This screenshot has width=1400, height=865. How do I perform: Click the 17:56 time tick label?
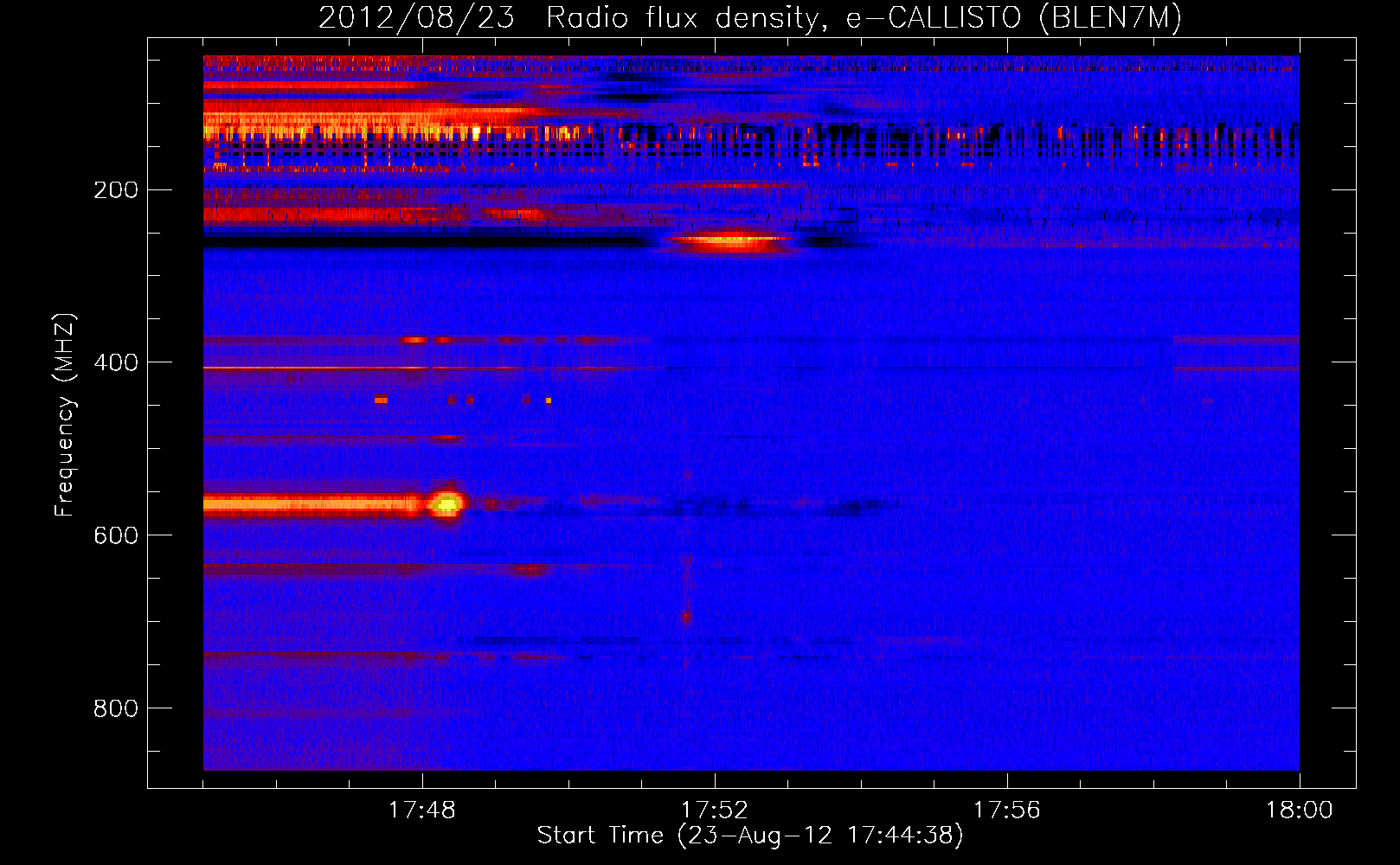pyautogui.click(x=1007, y=811)
